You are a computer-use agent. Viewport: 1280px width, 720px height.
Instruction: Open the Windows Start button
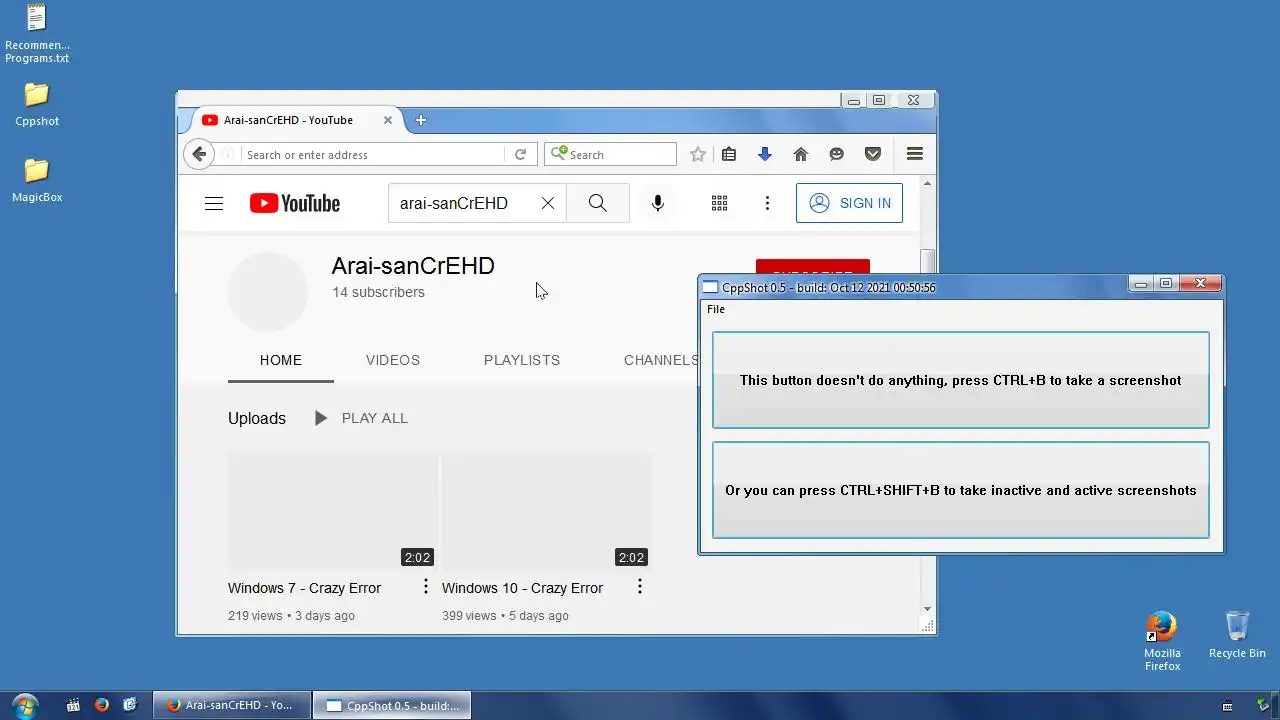pos(25,705)
